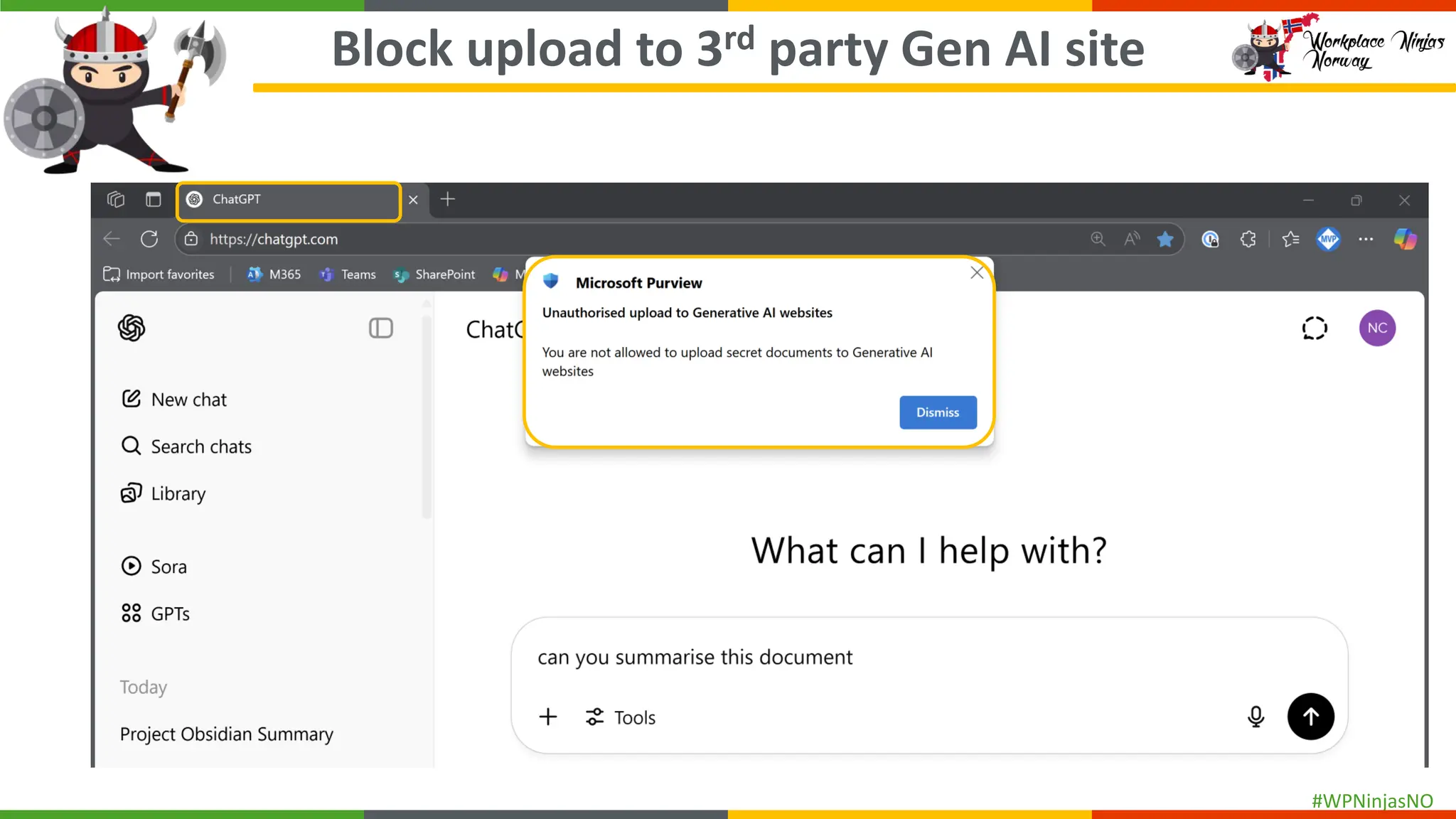Open the GPTs page
The image size is (1456, 819).
[x=156, y=614]
